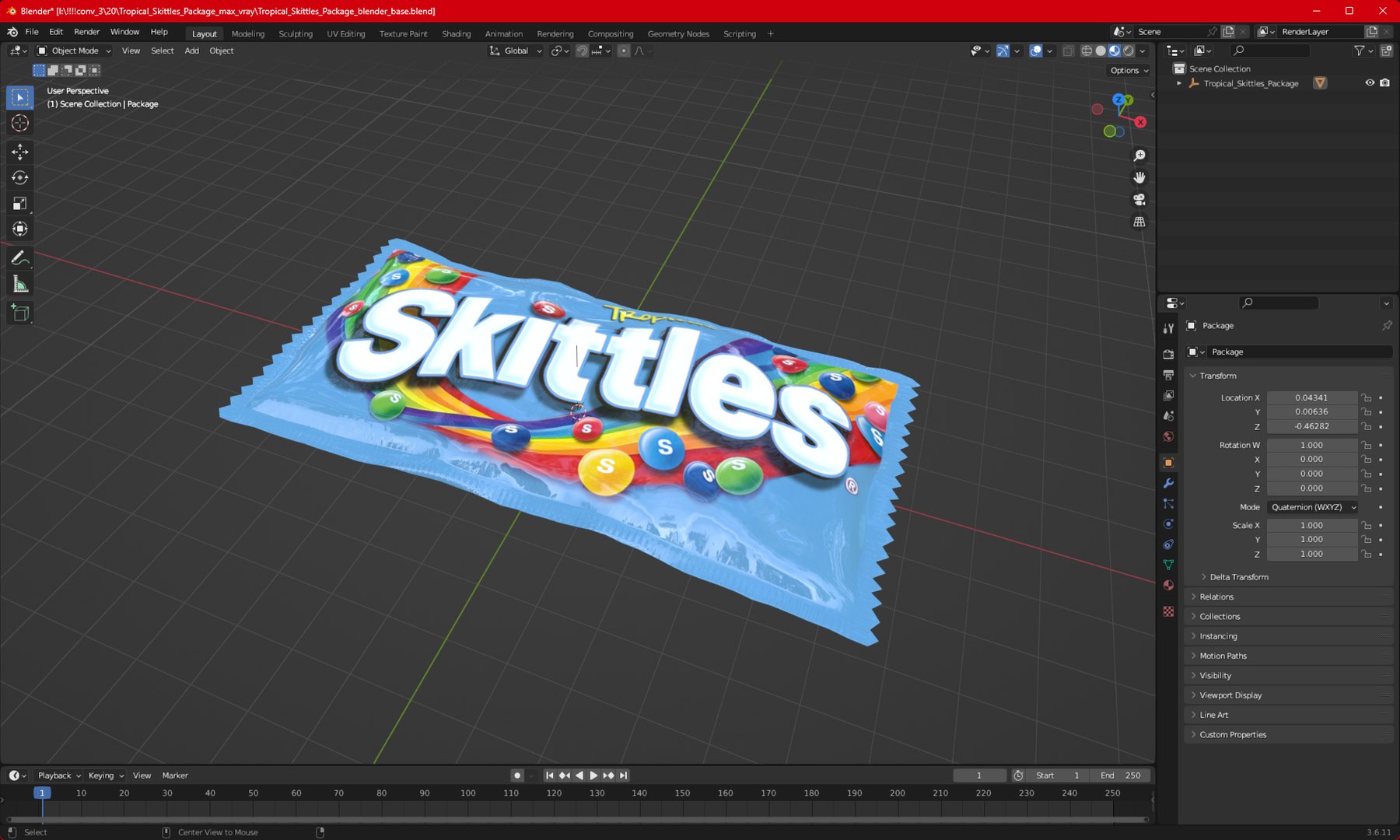The width and height of the screenshot is (1400, 840).
Task: Open the Render menu
Action: pyautogui.click(x=86, y=32)
